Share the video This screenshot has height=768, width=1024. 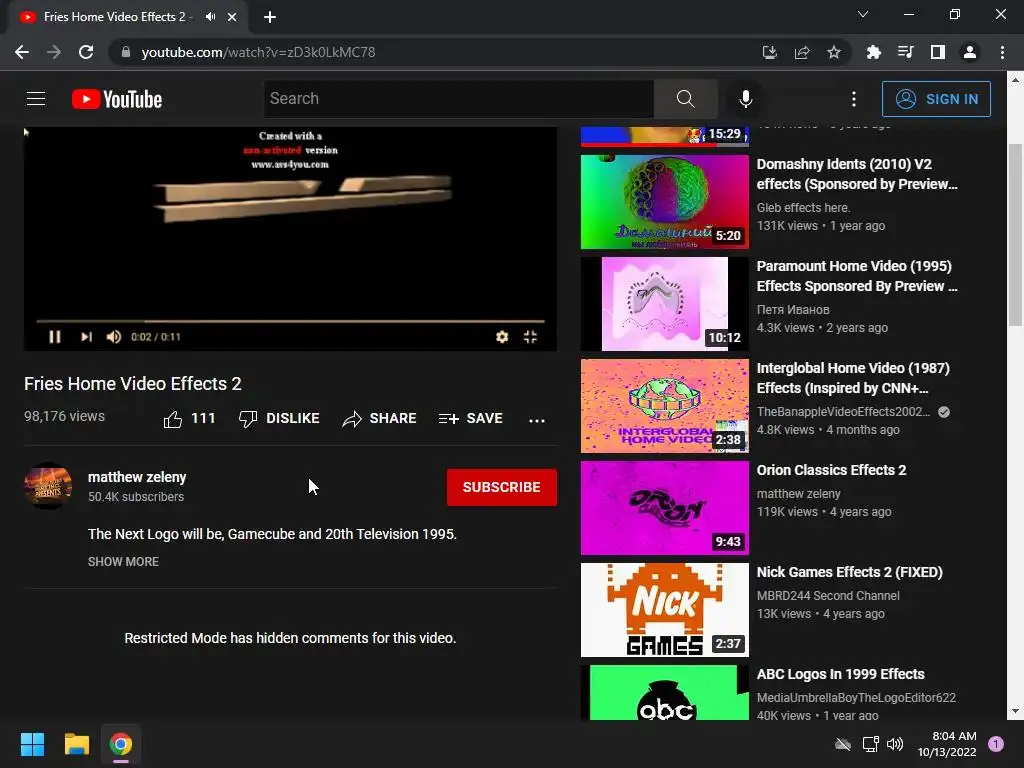pyautogui.click(x=379, y=419)
